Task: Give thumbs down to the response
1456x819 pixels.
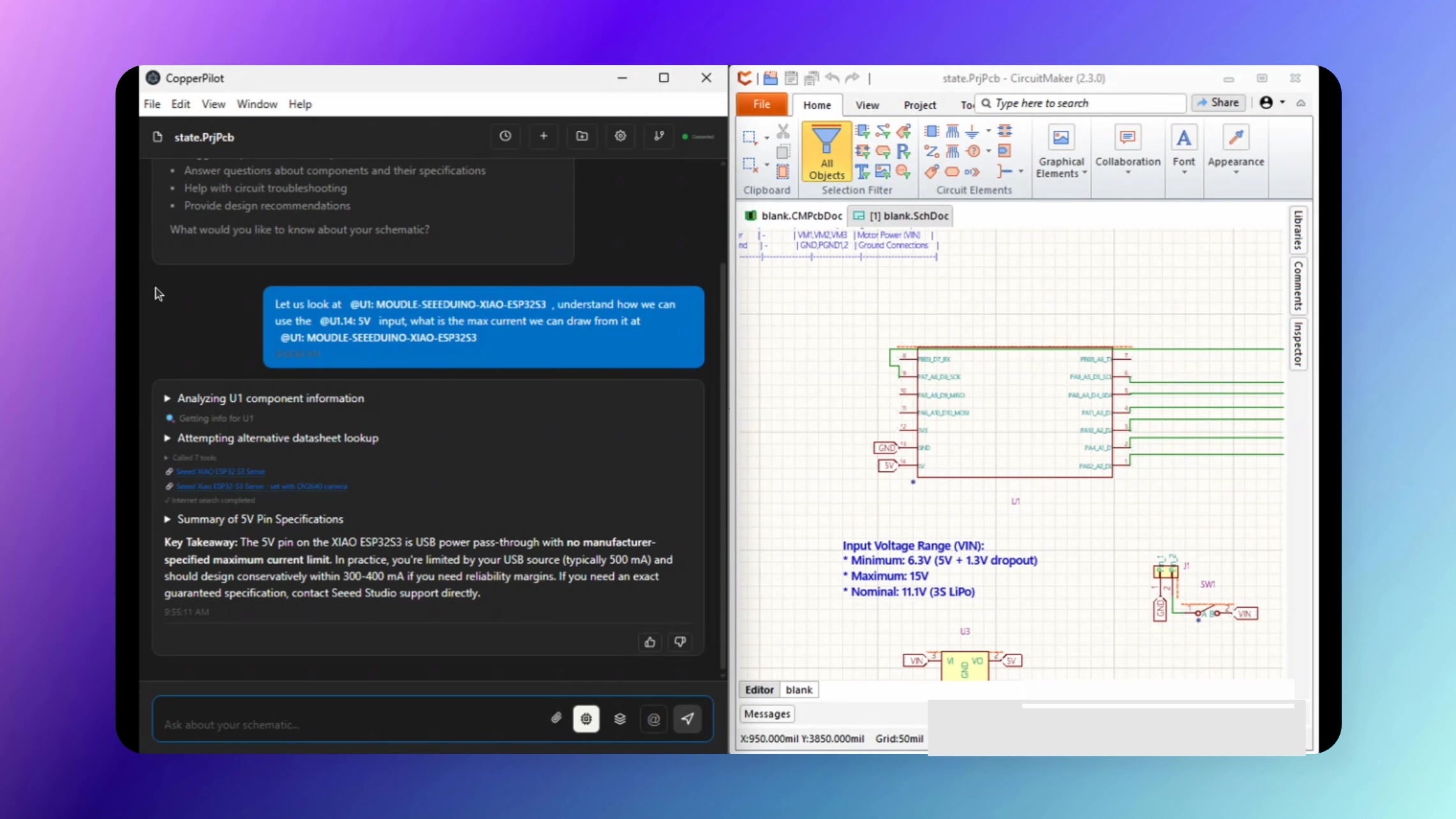Action: pos(680,642)
